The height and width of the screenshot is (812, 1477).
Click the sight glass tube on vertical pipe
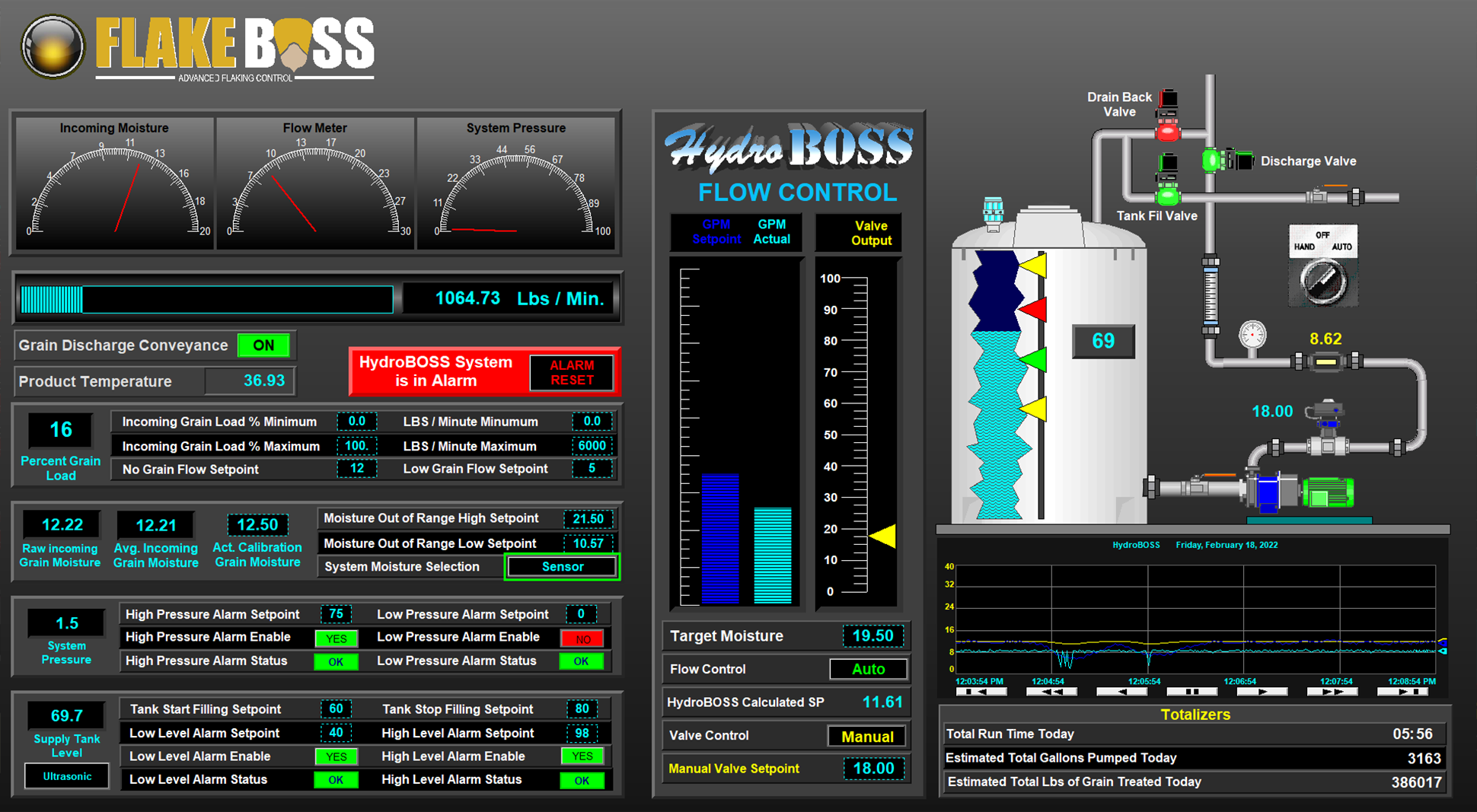click(1210, 295)
